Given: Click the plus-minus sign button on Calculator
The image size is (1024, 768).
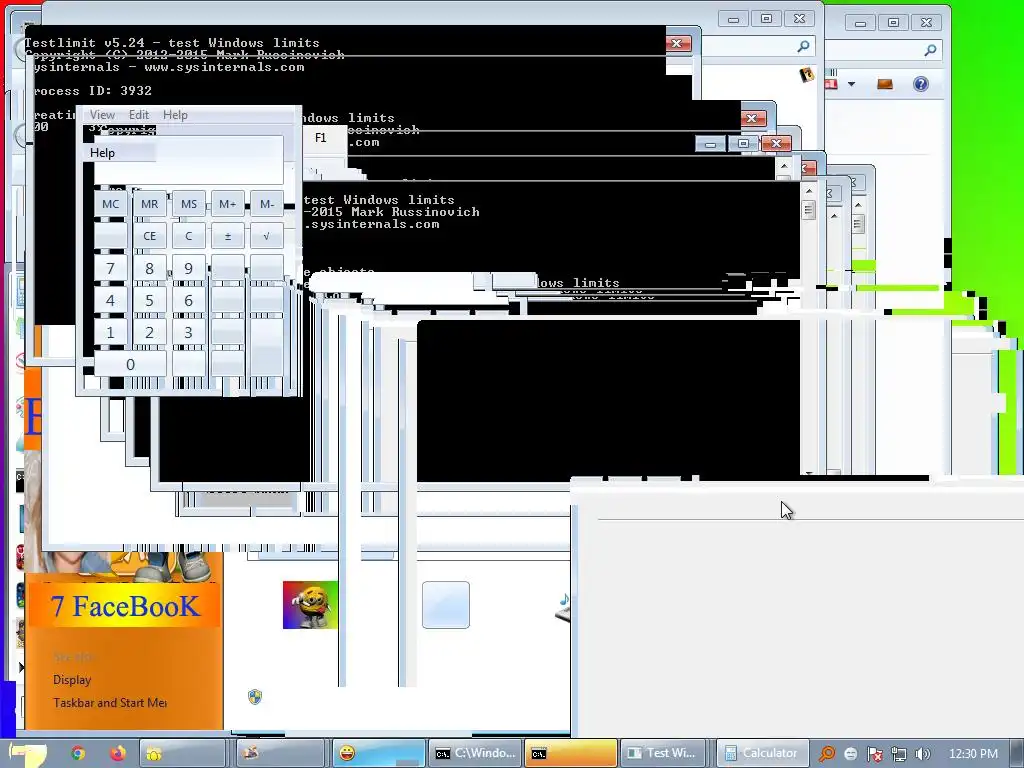Looking at the screenshot, I should 228,236.
